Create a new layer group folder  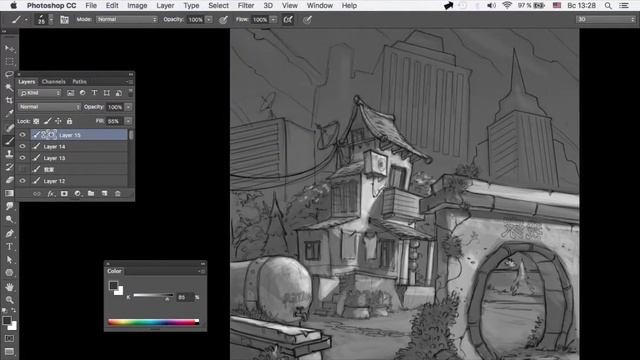click(91, 194)
